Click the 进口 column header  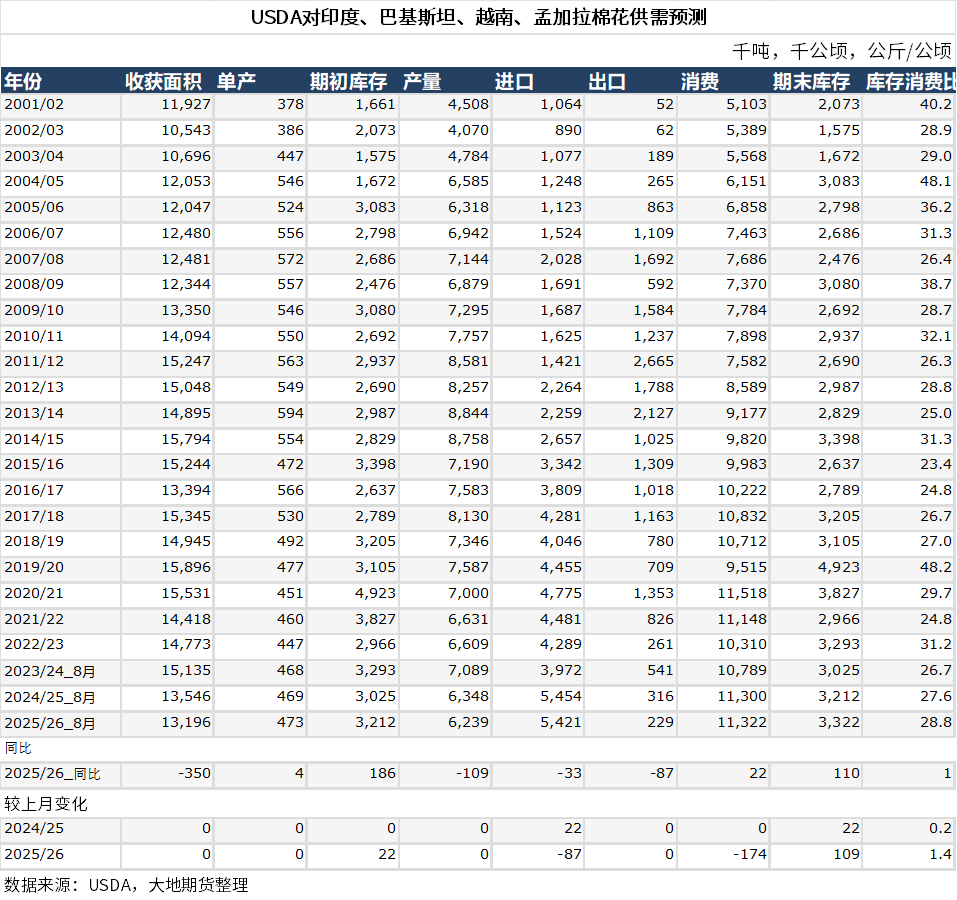[515, 81]
